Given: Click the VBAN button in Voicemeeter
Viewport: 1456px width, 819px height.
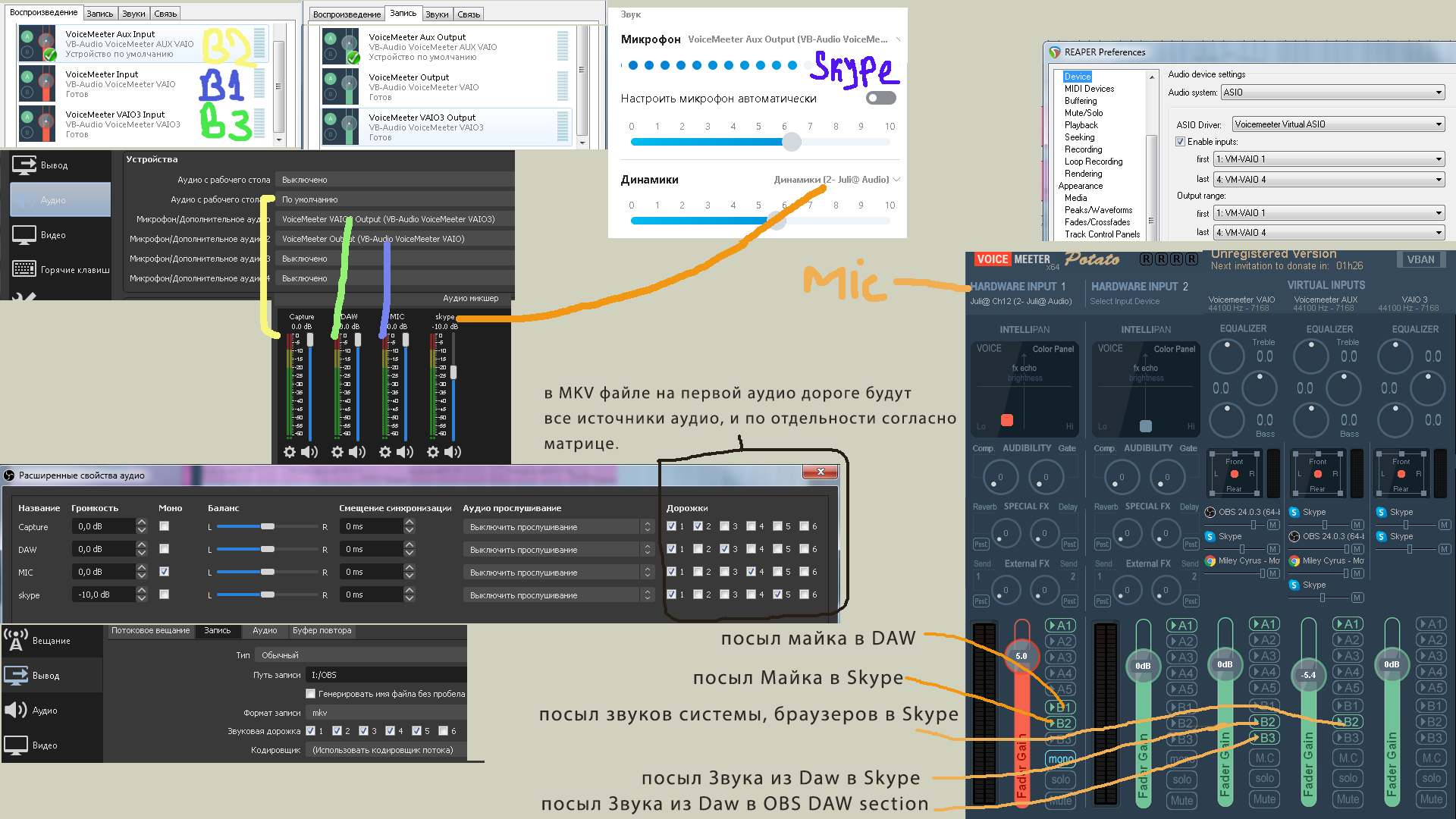Looking at the screenshot, I should (1420, 259).
